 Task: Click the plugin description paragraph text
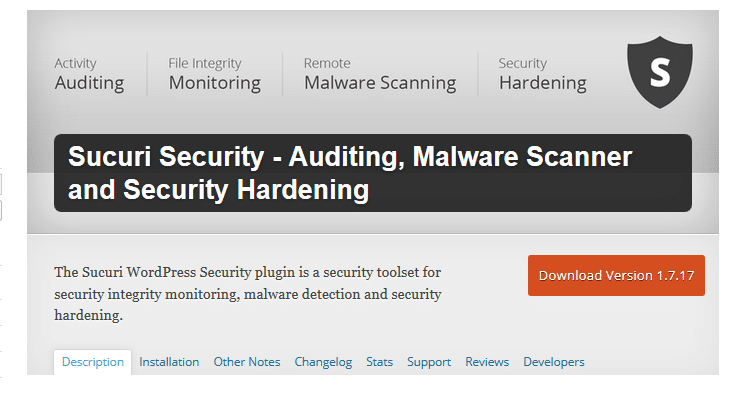tap(248, 294)
